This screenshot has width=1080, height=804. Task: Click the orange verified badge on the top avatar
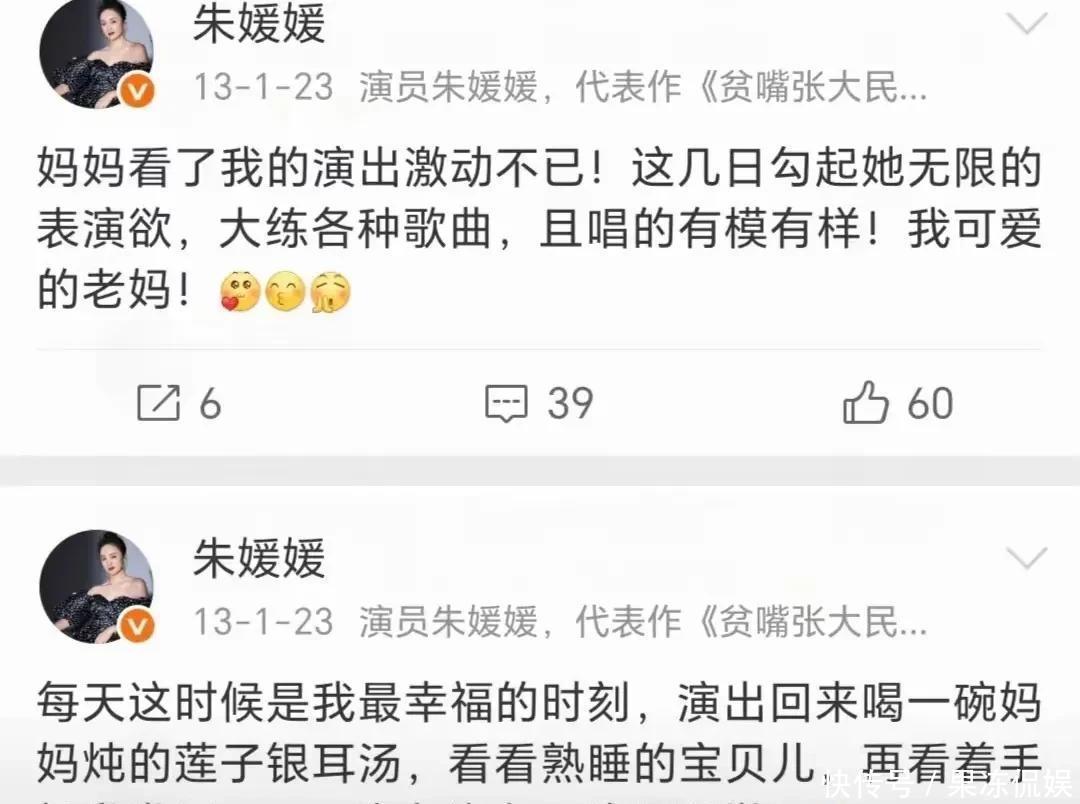138,90
